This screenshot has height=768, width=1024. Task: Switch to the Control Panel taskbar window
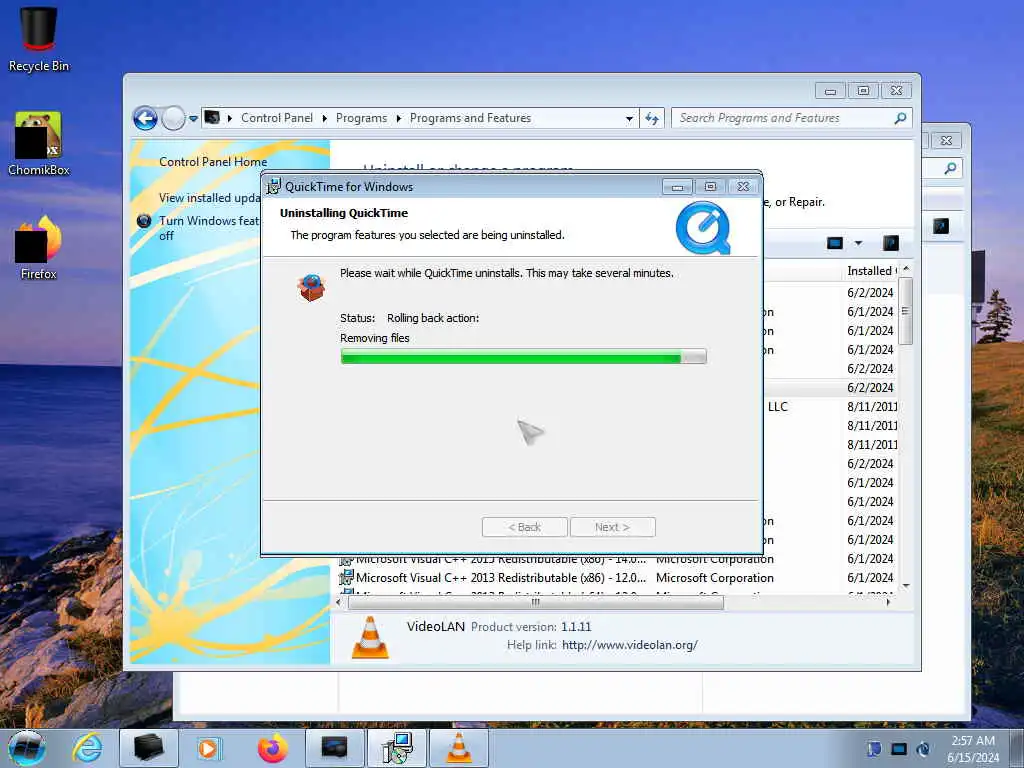[x=334, y=748]
